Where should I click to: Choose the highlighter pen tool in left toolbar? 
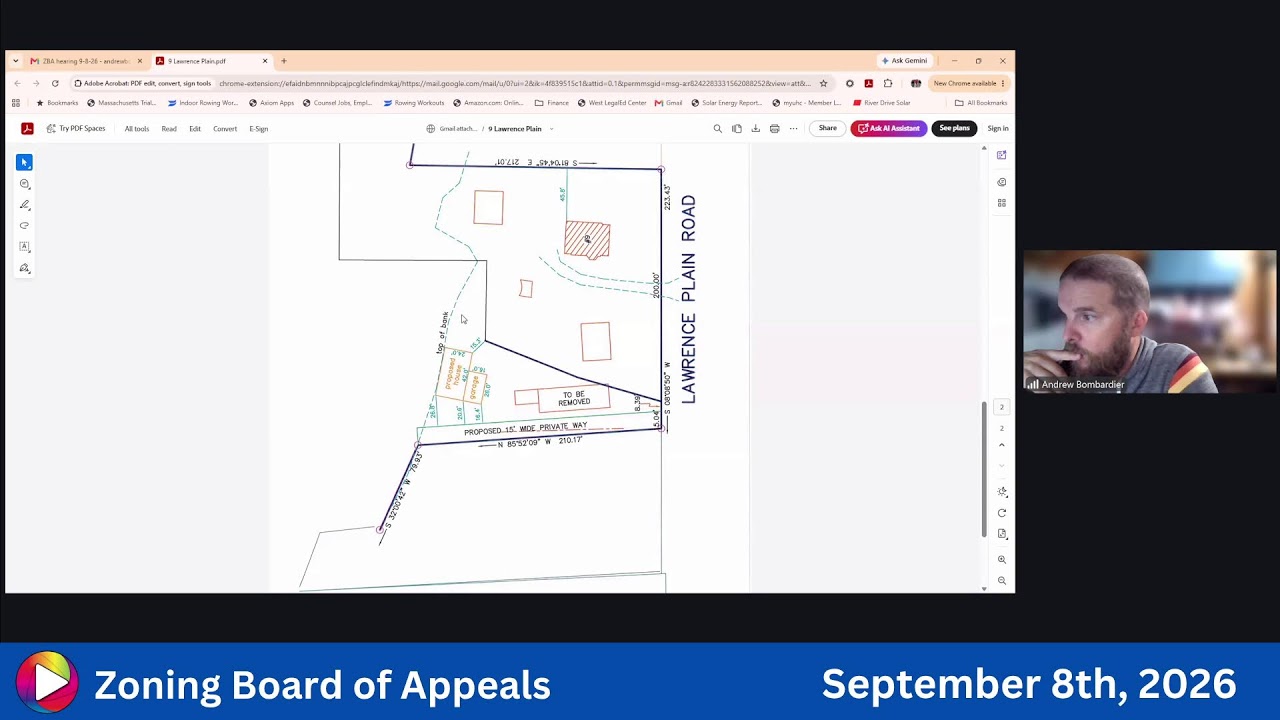(24, 204)
